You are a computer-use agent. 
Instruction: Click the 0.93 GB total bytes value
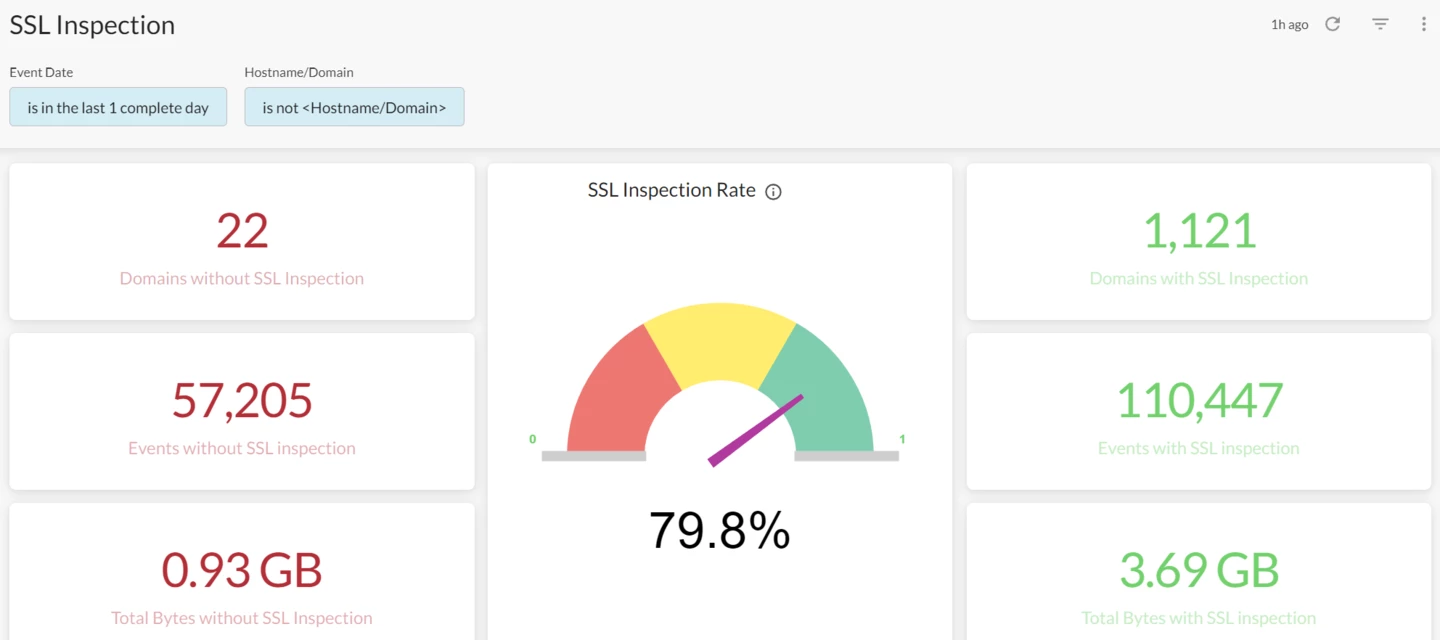(x=242, y=570)
